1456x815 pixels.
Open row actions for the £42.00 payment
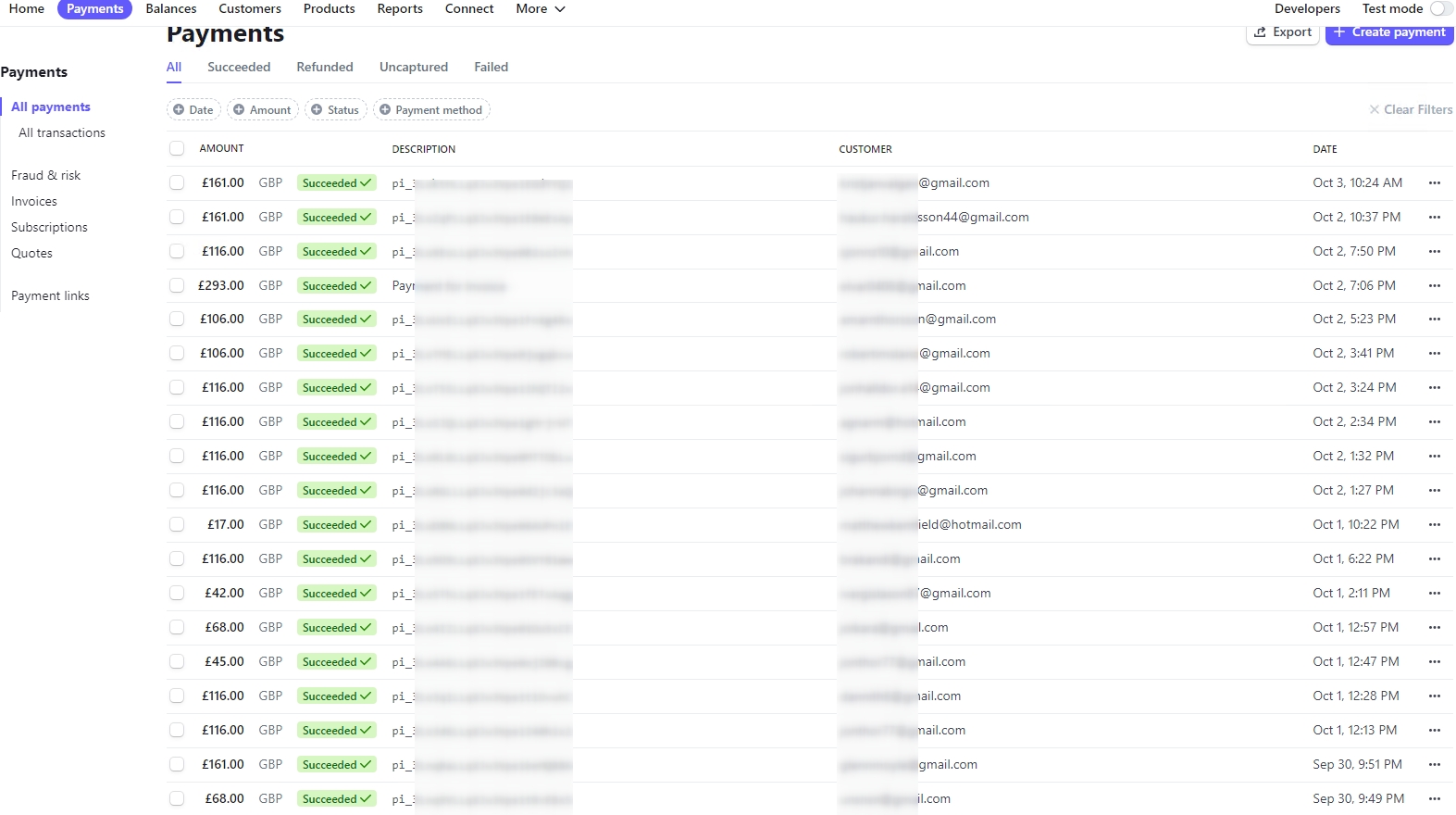(x=1434, y=594)
